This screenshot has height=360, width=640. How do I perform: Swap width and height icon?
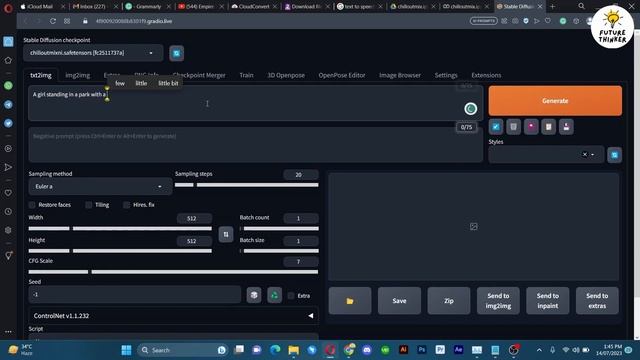pyautogui.click(x=226, y=234)
